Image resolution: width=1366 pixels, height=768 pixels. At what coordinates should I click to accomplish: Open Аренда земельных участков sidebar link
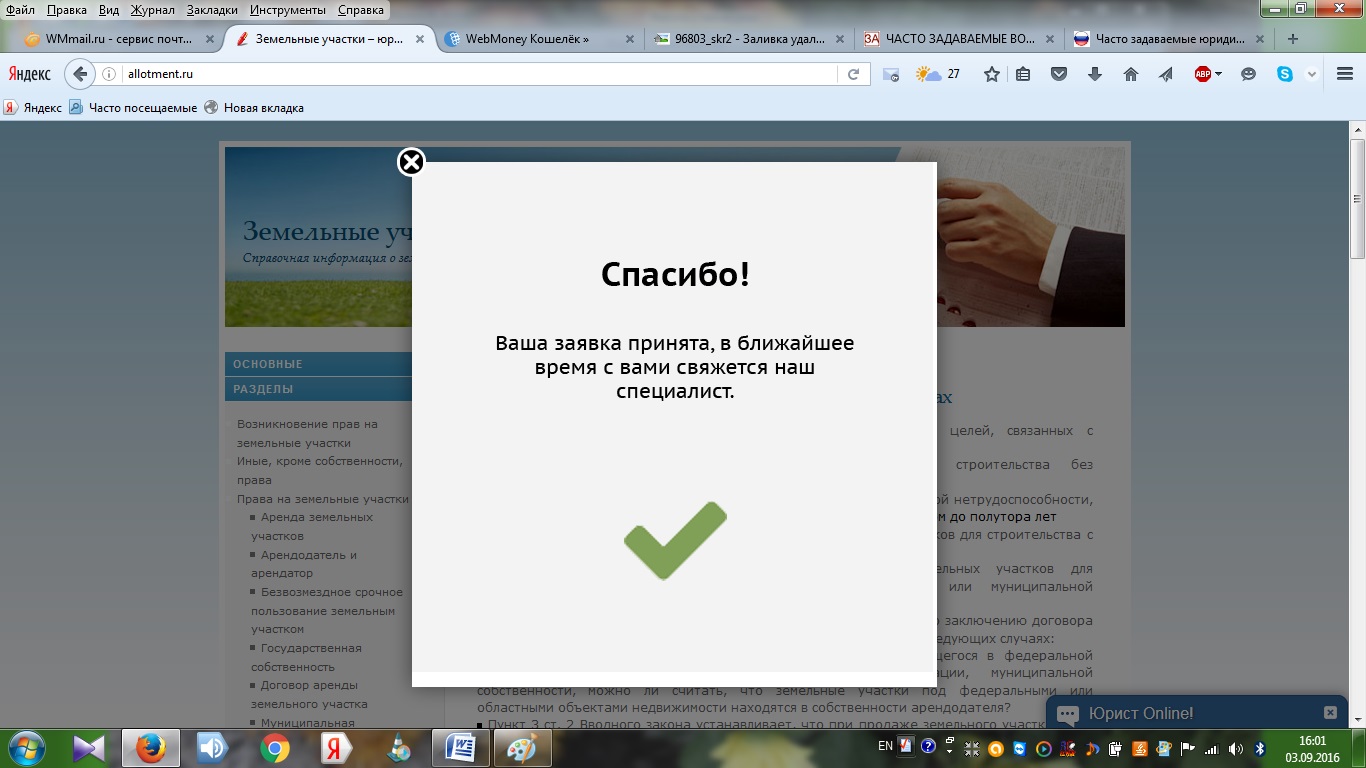coord(312,526)
